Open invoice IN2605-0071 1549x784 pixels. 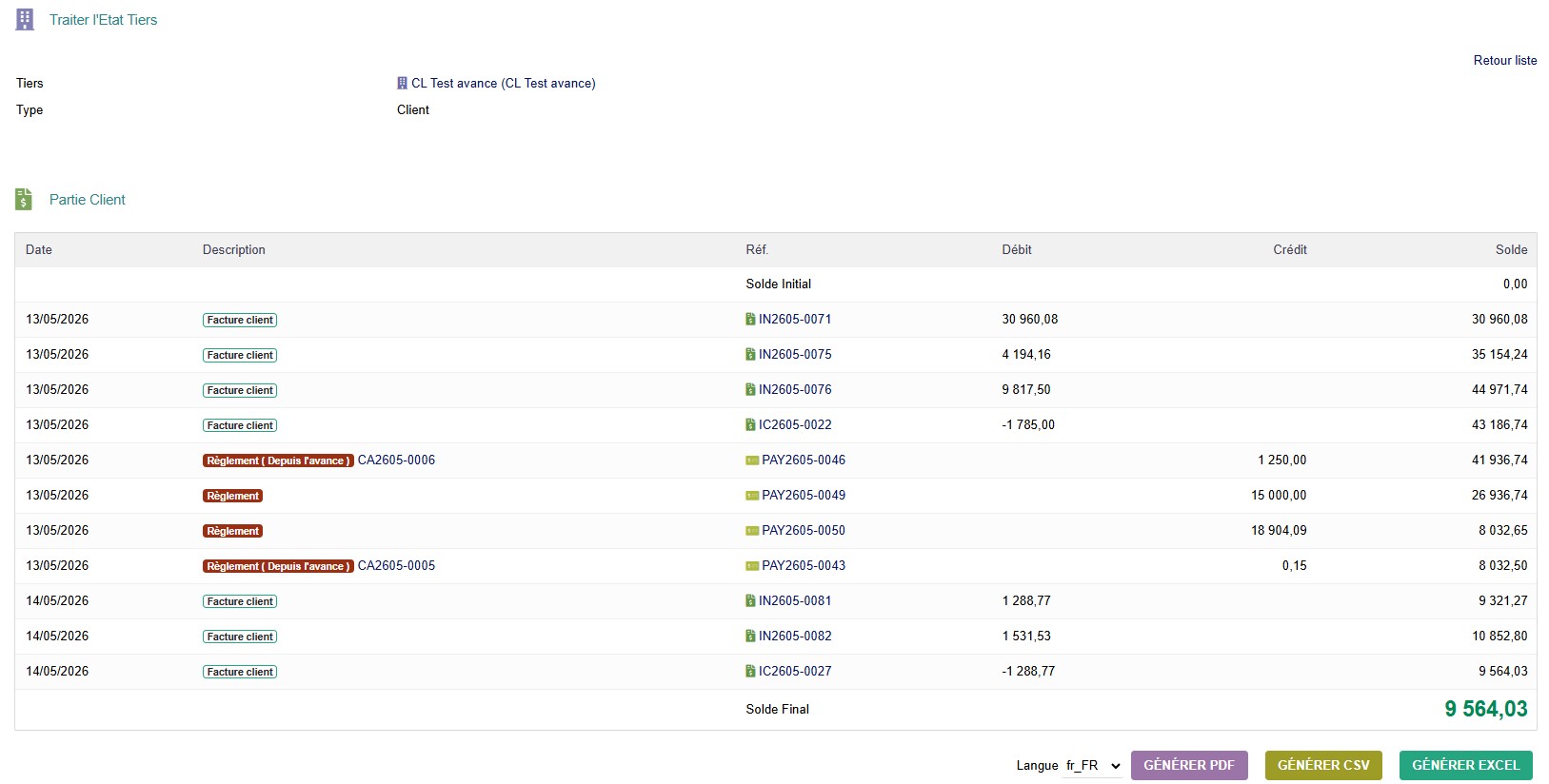[795, 319]
